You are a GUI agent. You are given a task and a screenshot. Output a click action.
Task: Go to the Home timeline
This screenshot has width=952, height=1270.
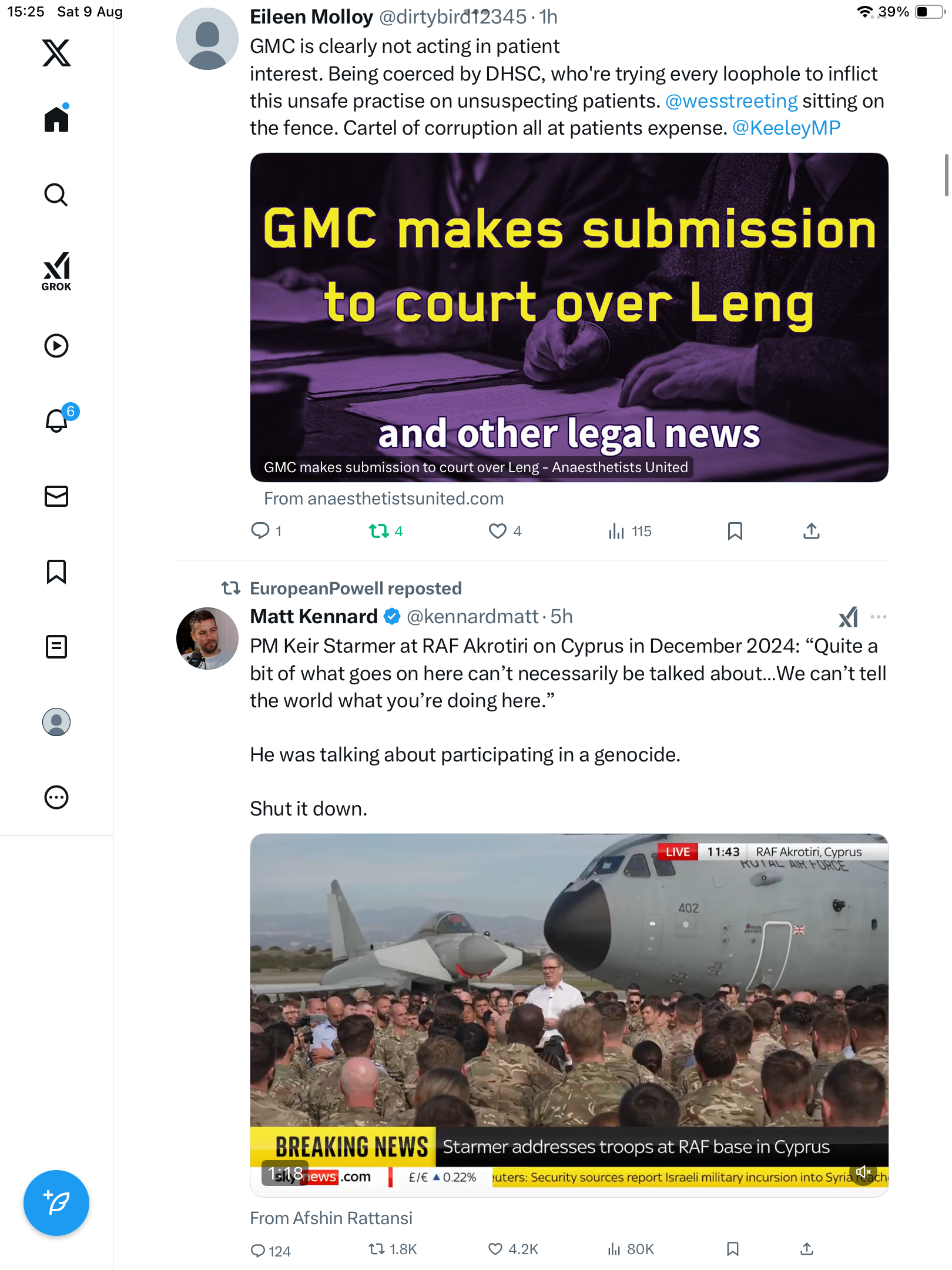coord(56,119)
